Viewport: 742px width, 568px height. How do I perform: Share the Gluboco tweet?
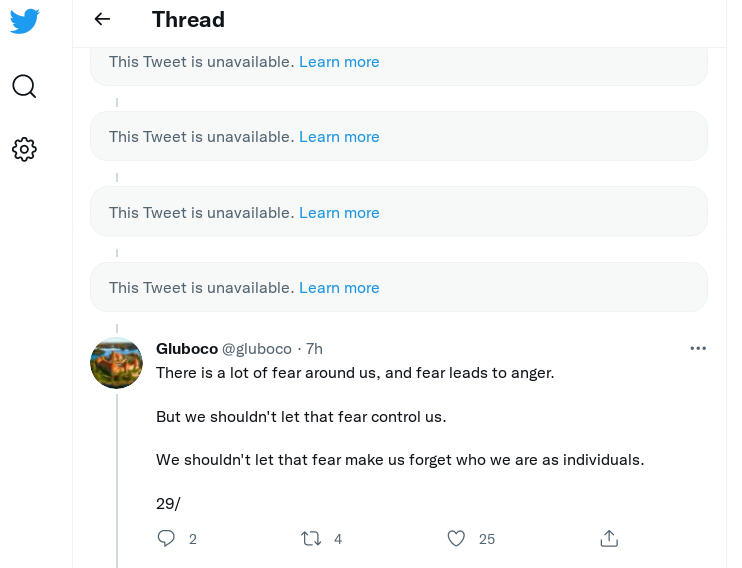point(609,538)
